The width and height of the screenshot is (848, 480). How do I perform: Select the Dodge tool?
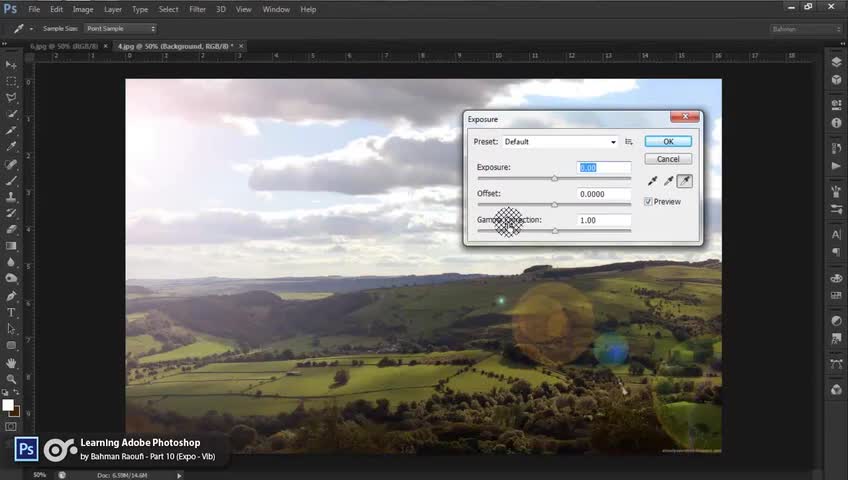tap(11, 278)
